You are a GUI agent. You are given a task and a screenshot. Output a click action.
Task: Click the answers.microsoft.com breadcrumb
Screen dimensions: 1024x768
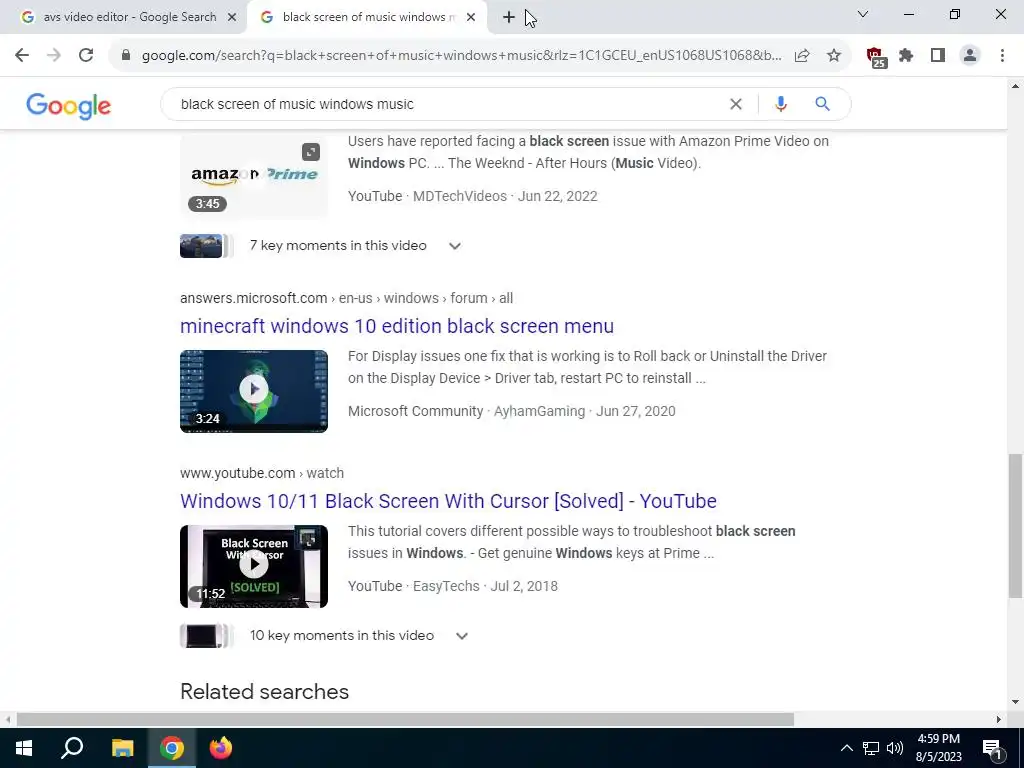[346, 298]
